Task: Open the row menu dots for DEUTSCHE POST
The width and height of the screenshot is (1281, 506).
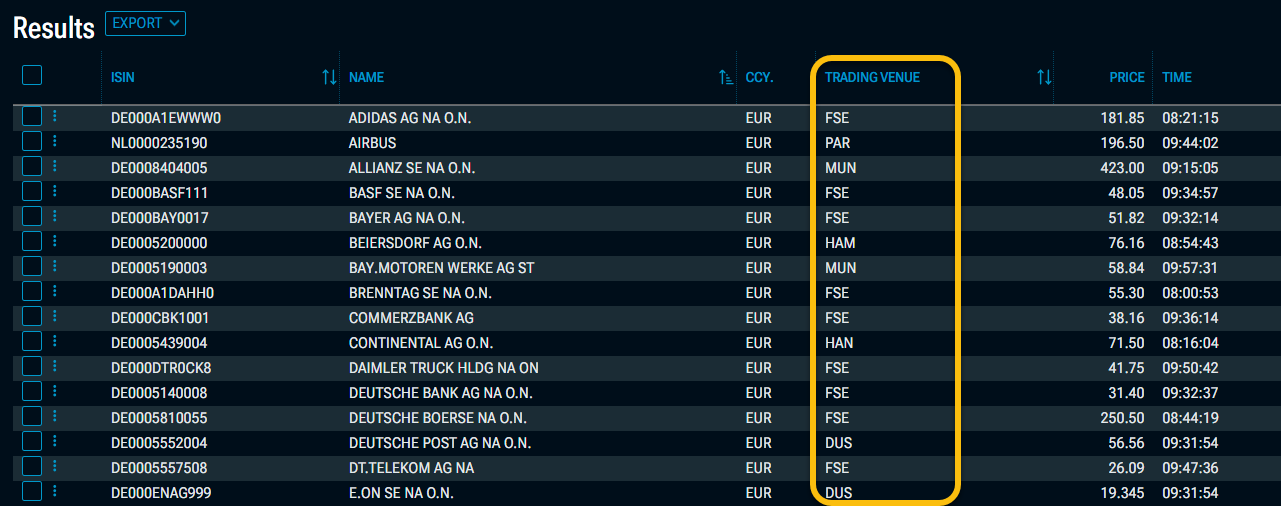Action: tap(55, 441)
